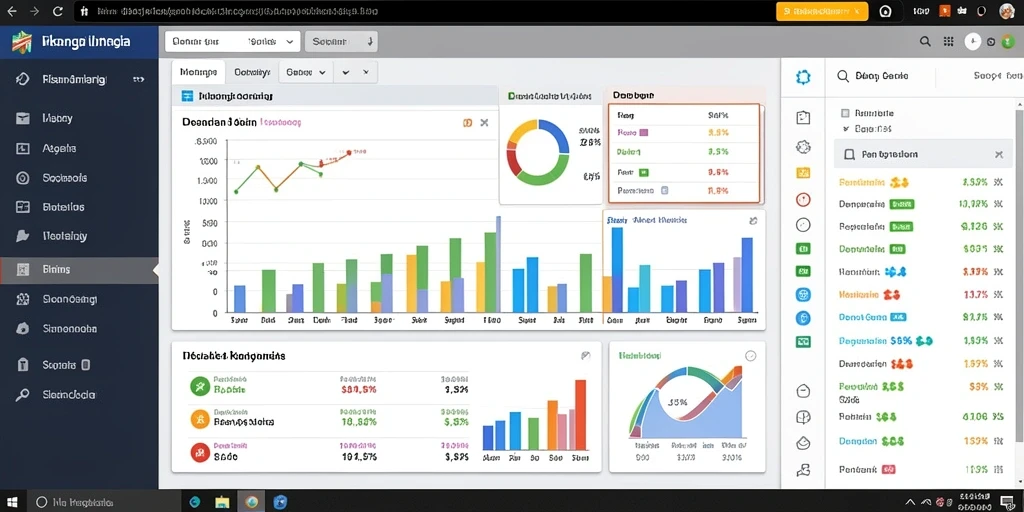
Task: Click the yellow square icon in right icon strip
Action: pyautogui.click(x=803, y=173)
